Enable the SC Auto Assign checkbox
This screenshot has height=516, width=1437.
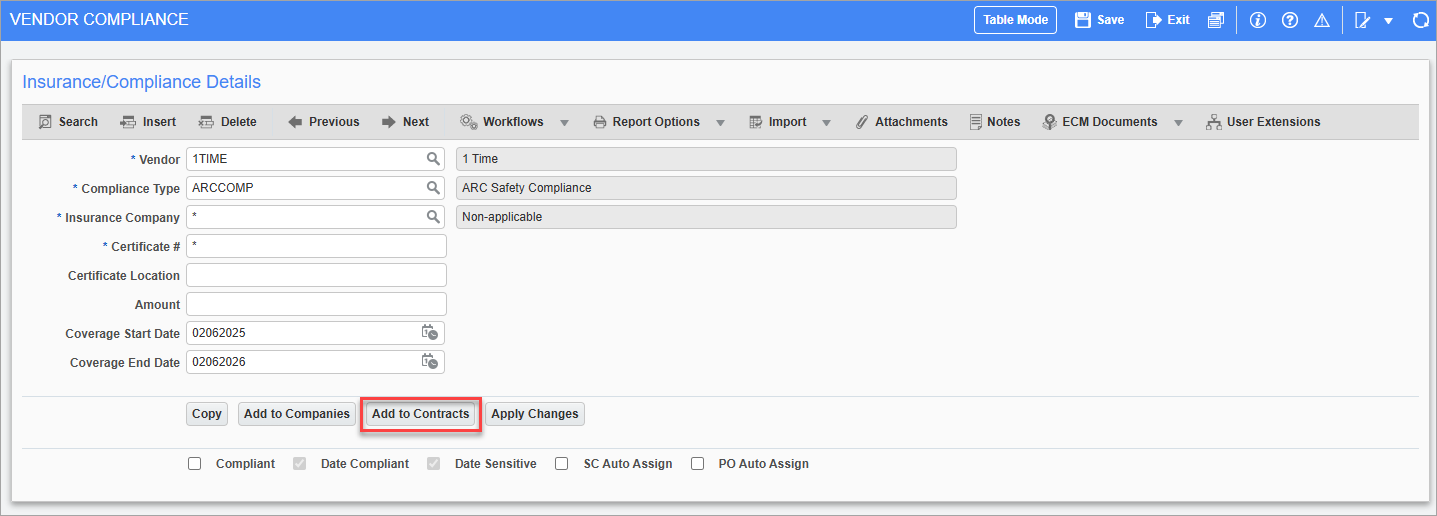pos(562,464)
